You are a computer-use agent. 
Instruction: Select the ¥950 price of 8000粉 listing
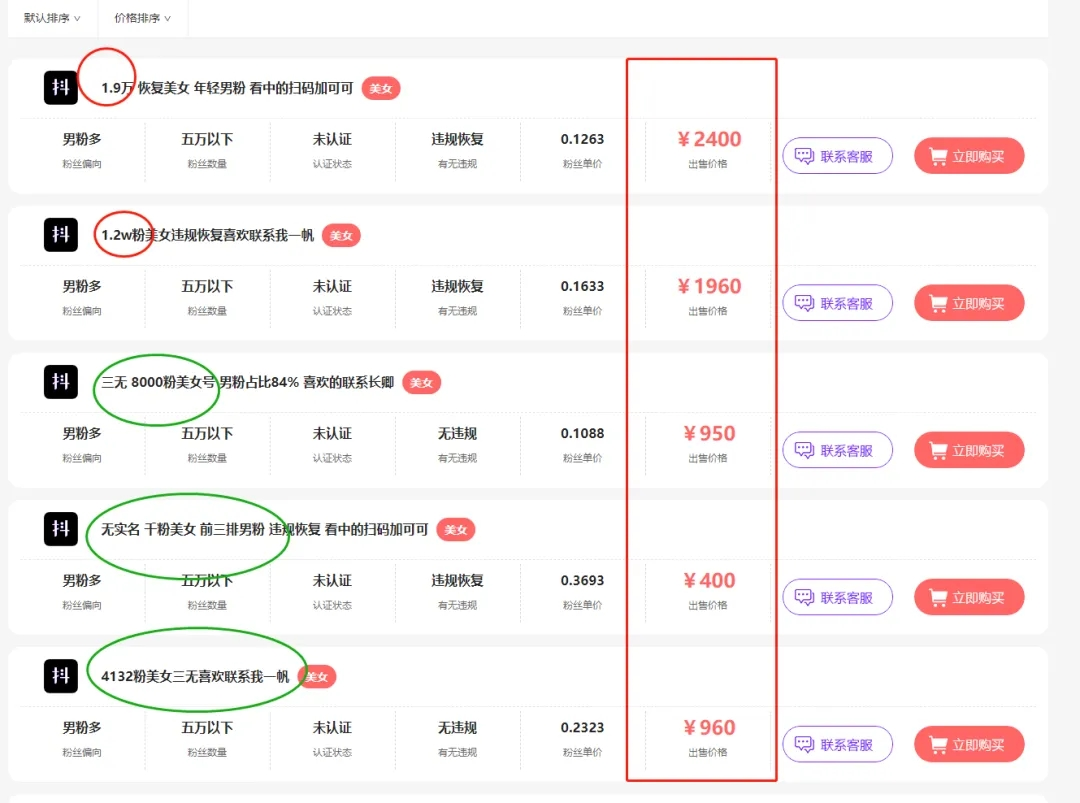[x=709, y=433]
